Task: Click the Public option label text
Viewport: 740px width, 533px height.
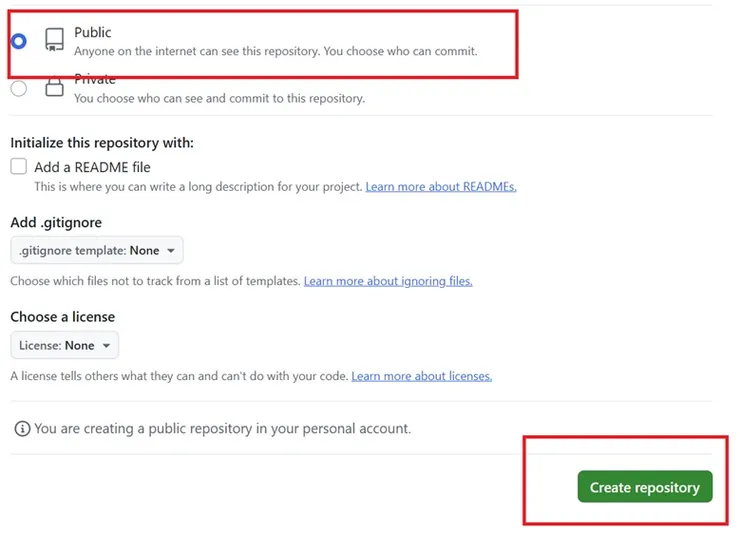Action: 93,33
